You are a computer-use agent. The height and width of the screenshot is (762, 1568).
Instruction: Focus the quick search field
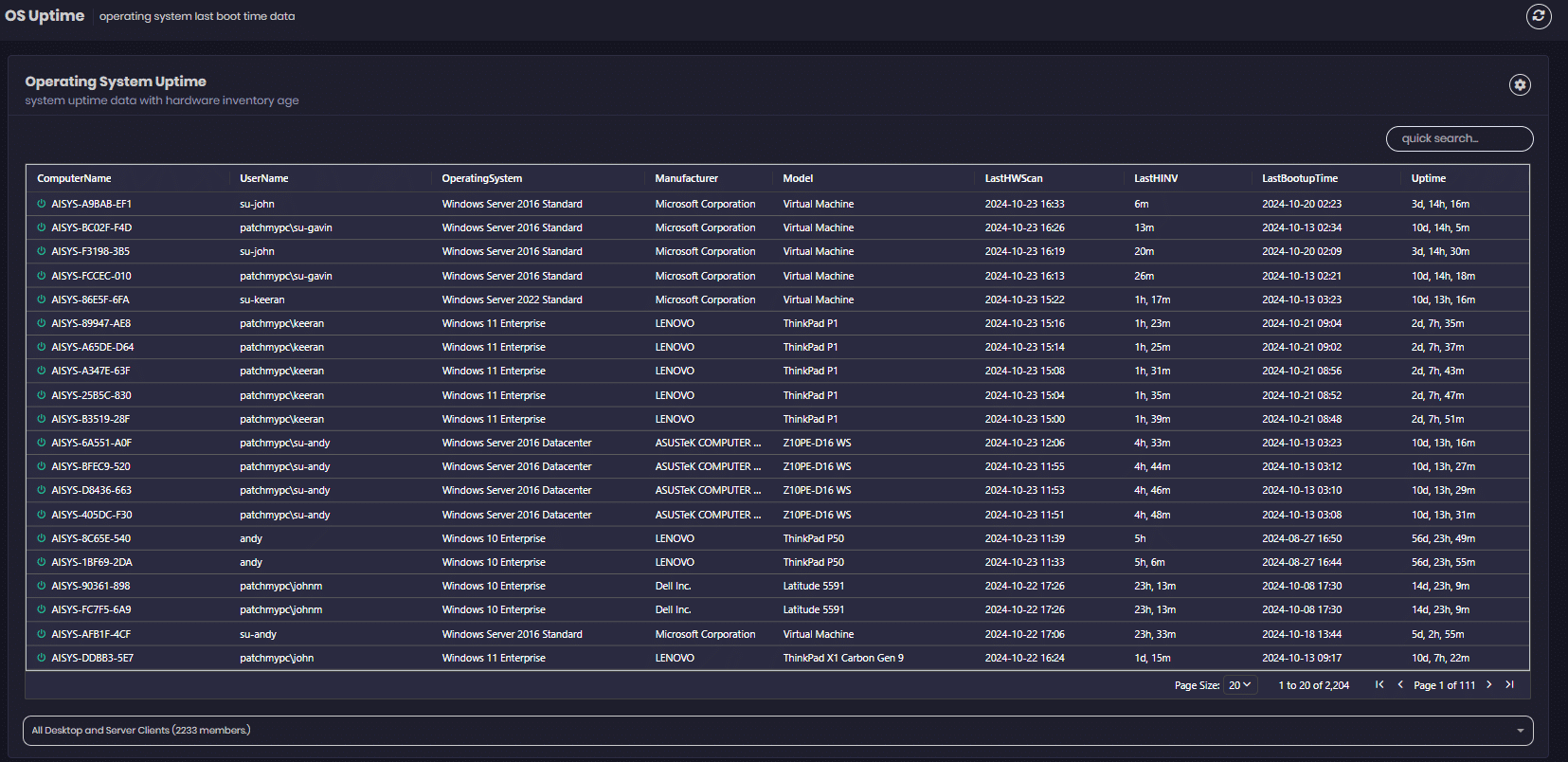pyautogui.click(x=1459, y=138)
